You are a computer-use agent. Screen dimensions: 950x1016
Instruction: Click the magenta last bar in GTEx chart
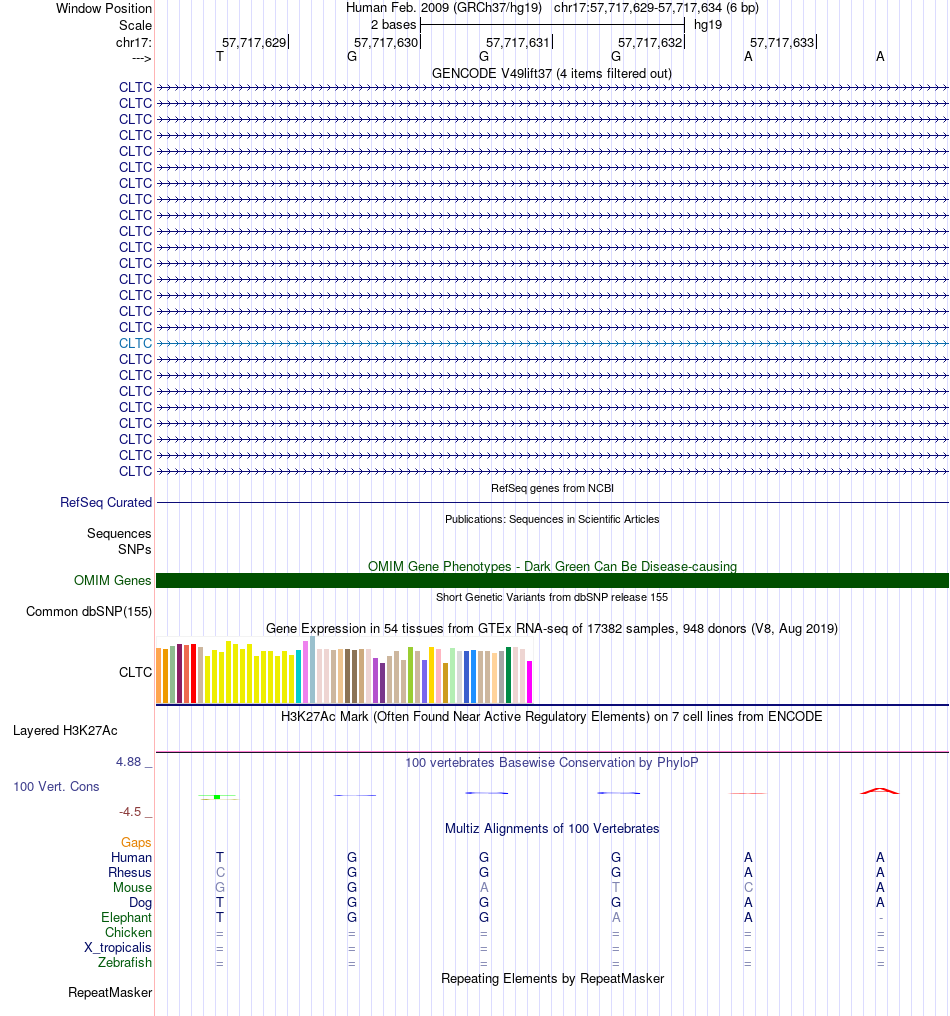click(529, 682)
